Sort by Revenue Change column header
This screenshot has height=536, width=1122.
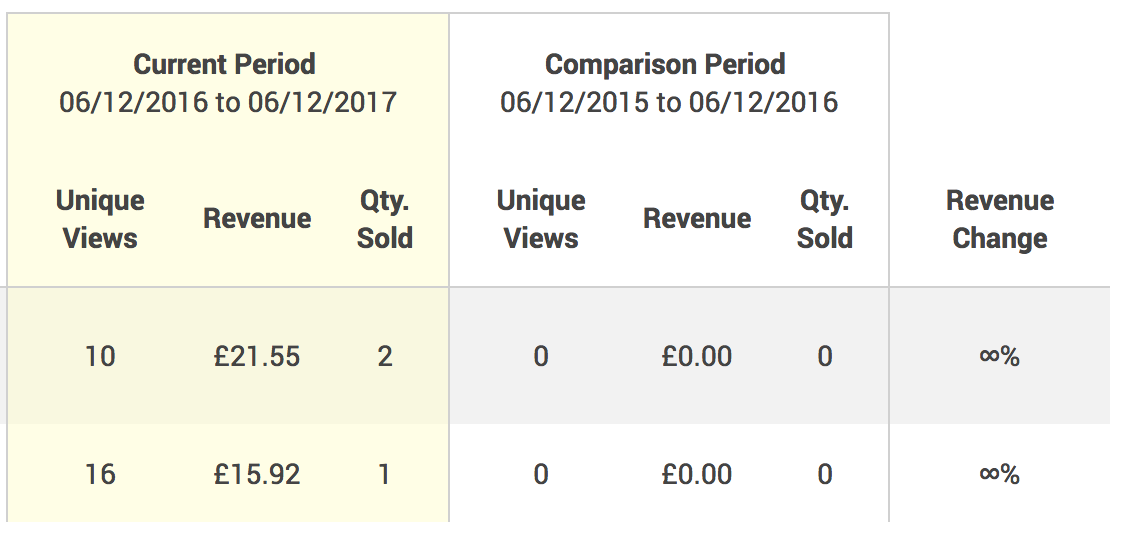coord(1000,219)
